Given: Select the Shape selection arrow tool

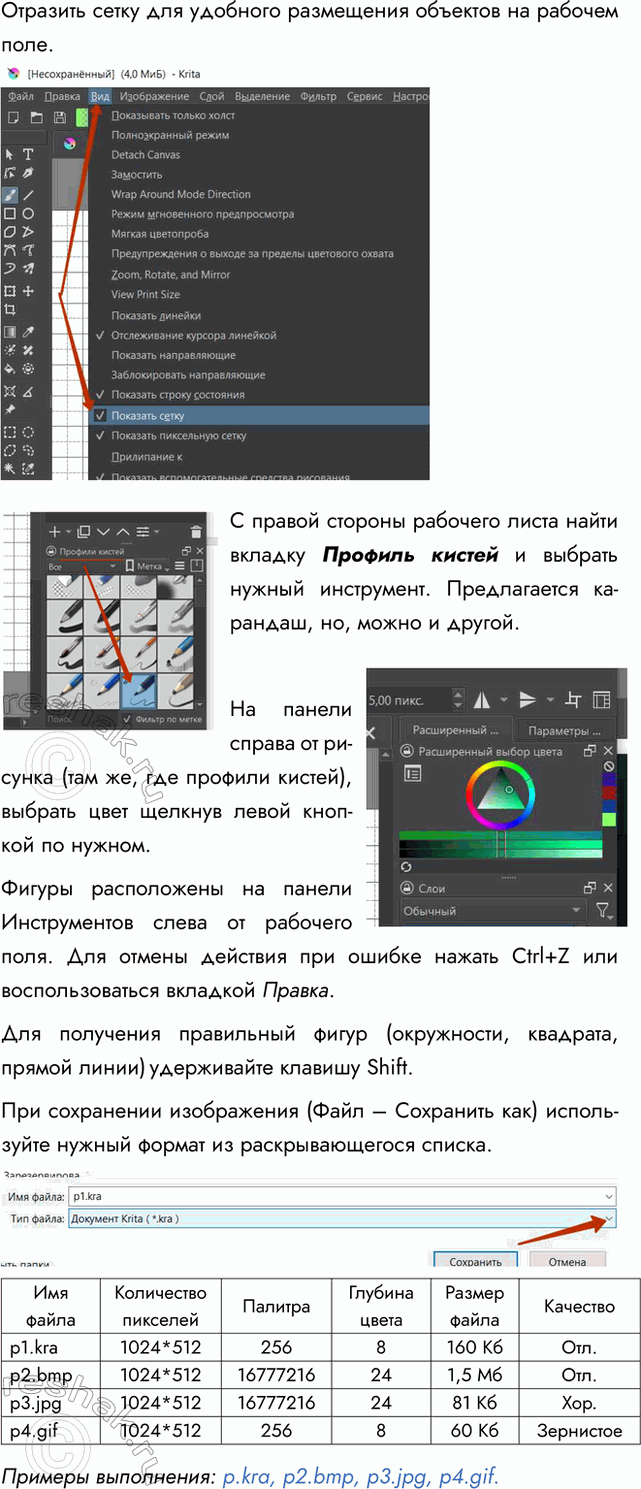Looking at the screenshot, I should click(10, 154).
